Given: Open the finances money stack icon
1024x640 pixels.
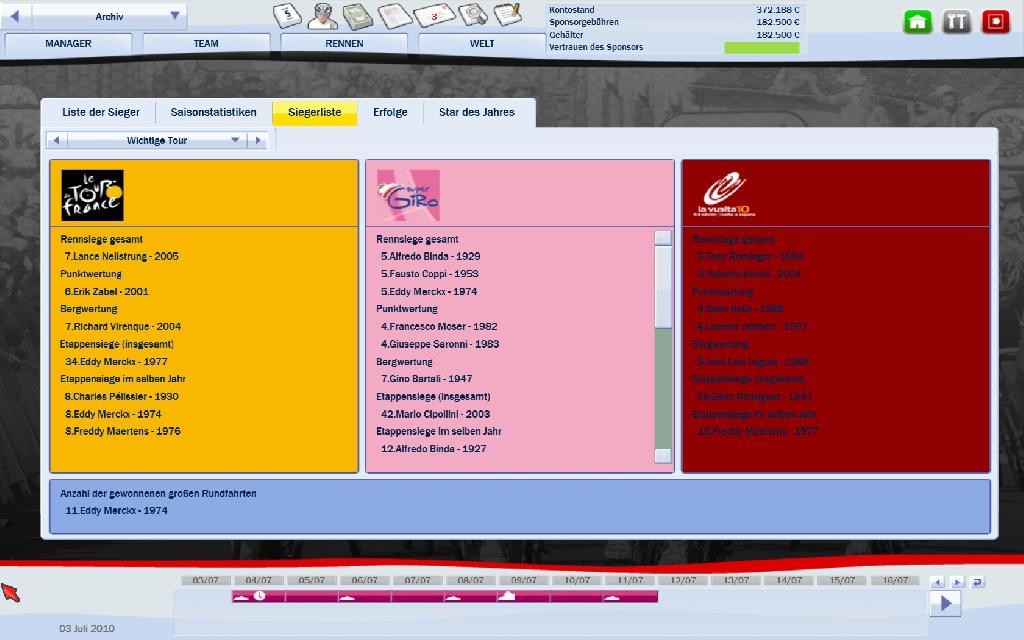Looking at the screenshot, I should coord(358,15).
